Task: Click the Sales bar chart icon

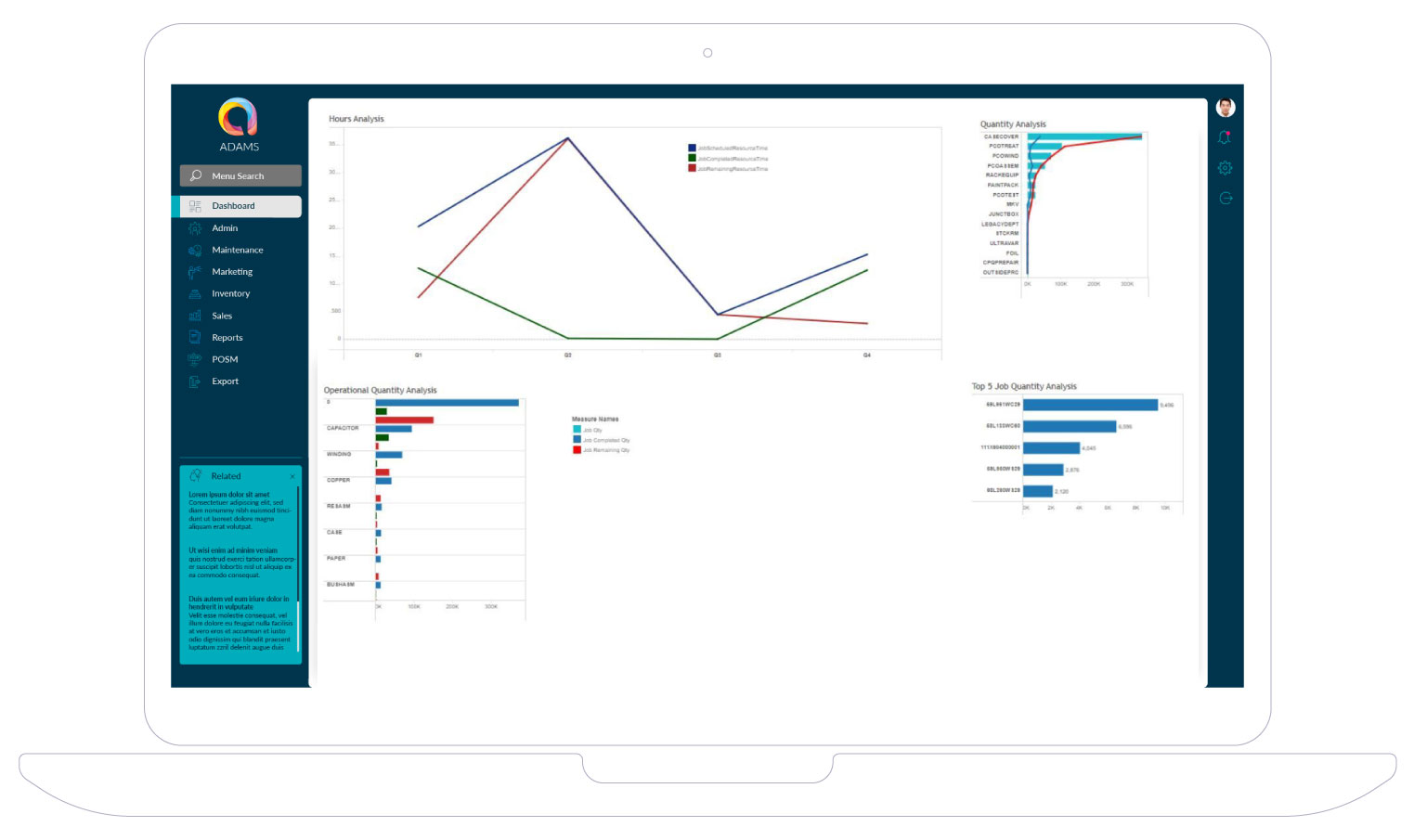Action: pyautogui.click(x=195, y=317)
